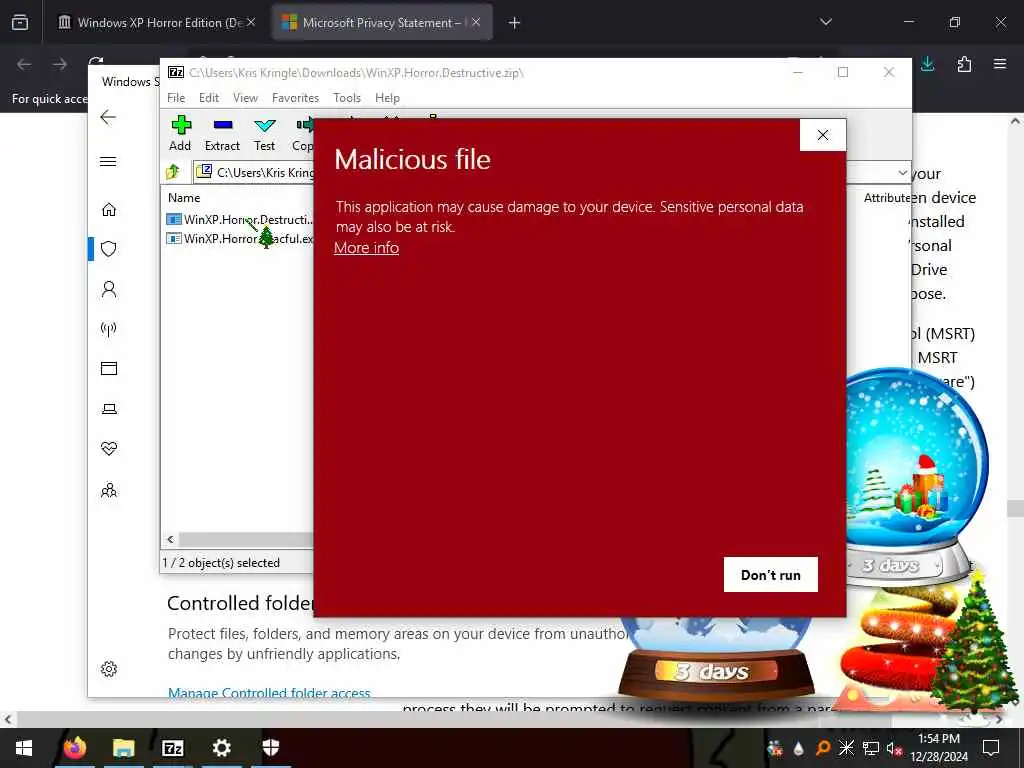Switch to Microsoft Privacy Statement tab
The height and width of the screenshot is (768, 1024).
[382, 23]
